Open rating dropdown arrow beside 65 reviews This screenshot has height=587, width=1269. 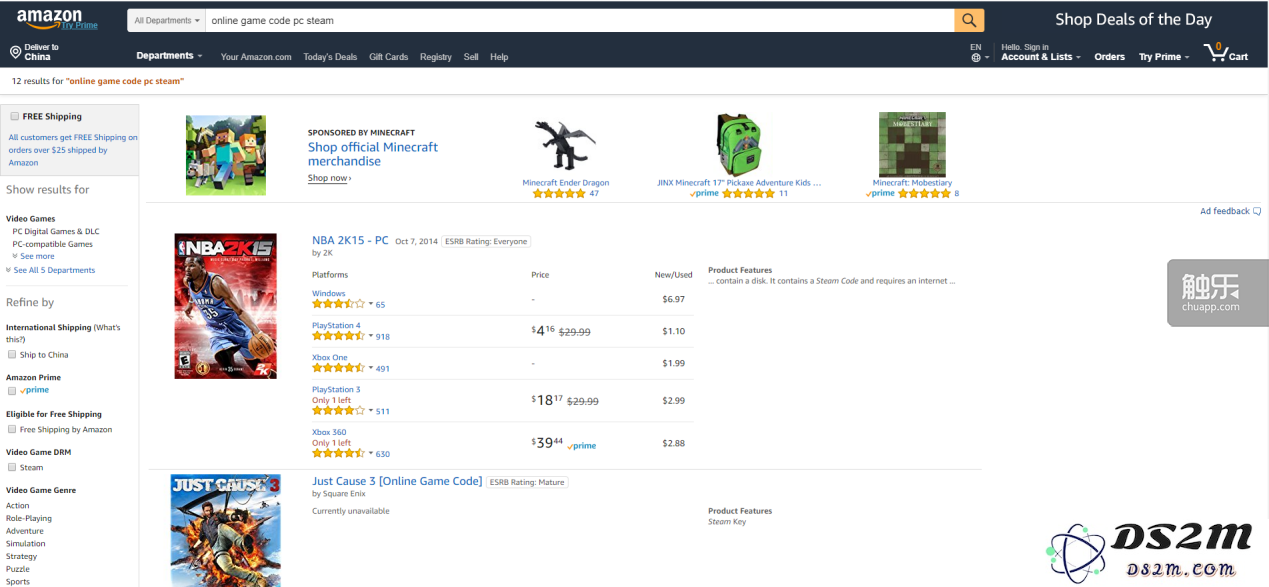pos(371,305)
